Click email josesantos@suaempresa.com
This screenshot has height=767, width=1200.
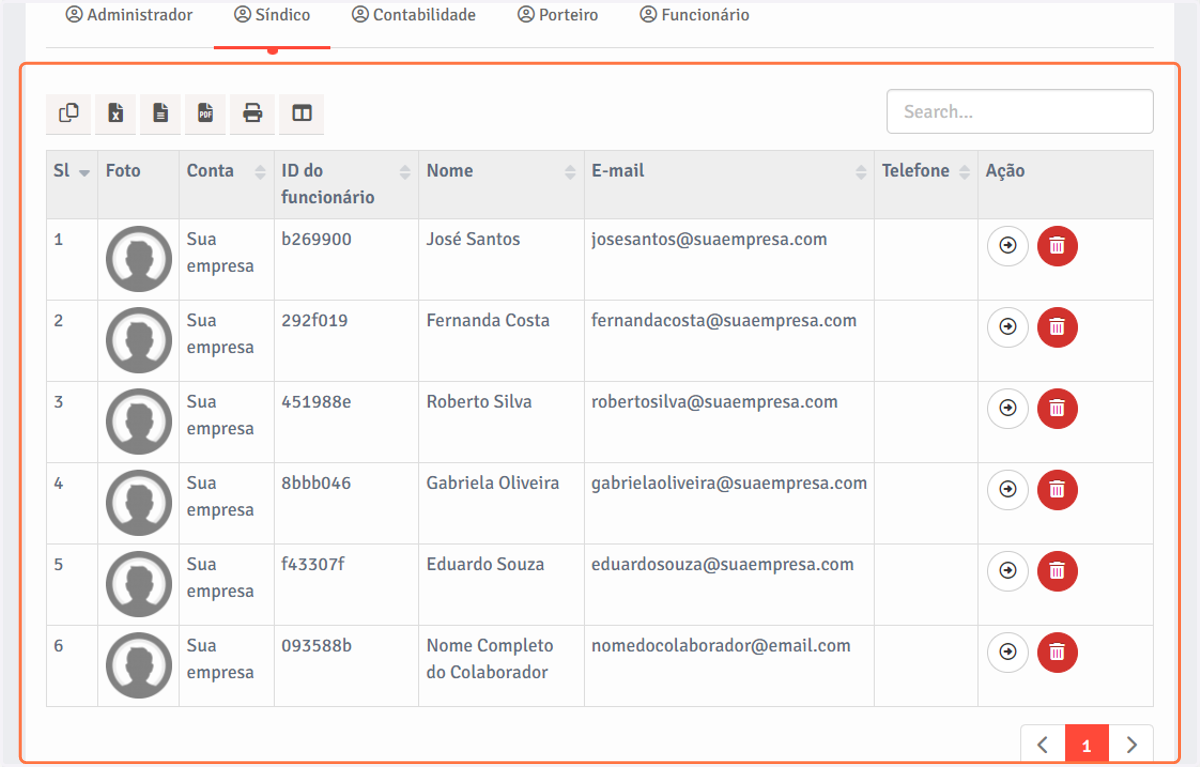click(x=709, y=240)
